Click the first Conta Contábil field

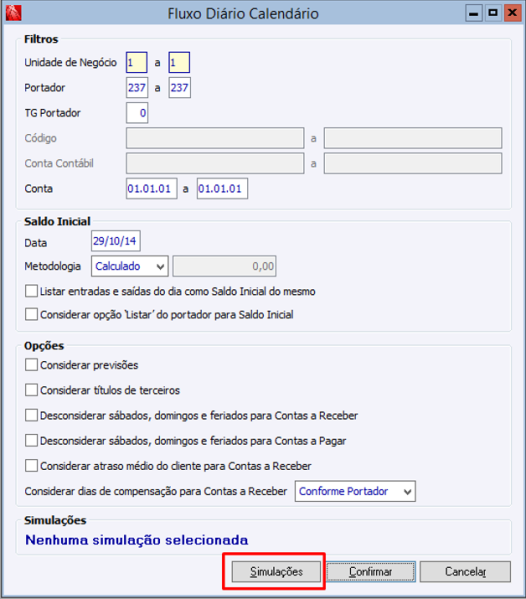(x=215, y=164)
